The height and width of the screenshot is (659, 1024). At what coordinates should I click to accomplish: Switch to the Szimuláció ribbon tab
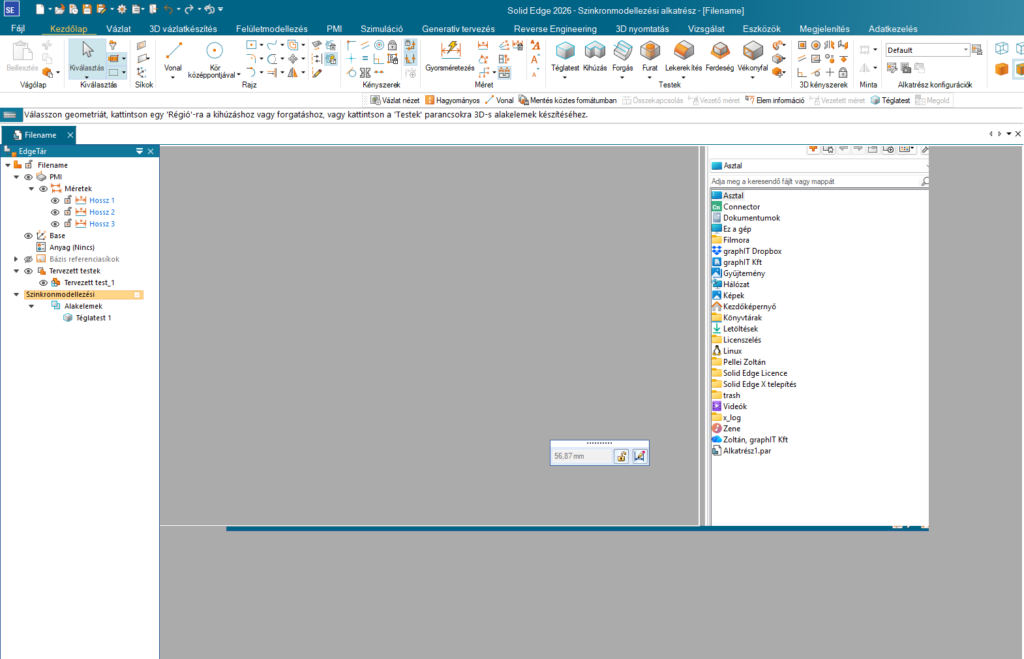pos(381,29)
